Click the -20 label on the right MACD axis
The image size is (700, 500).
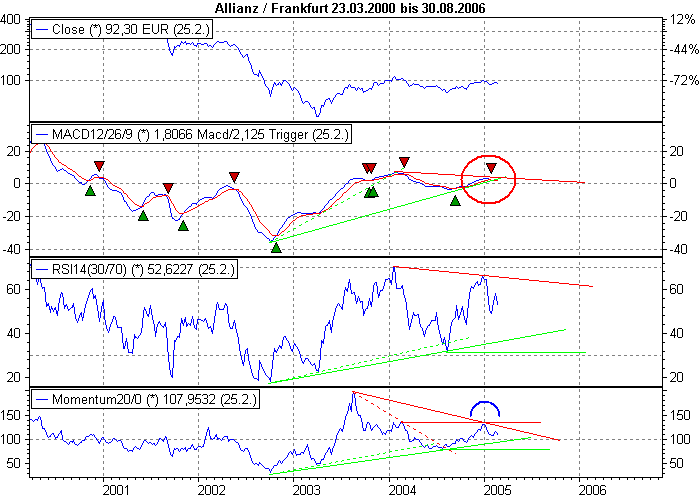[678, 217]
